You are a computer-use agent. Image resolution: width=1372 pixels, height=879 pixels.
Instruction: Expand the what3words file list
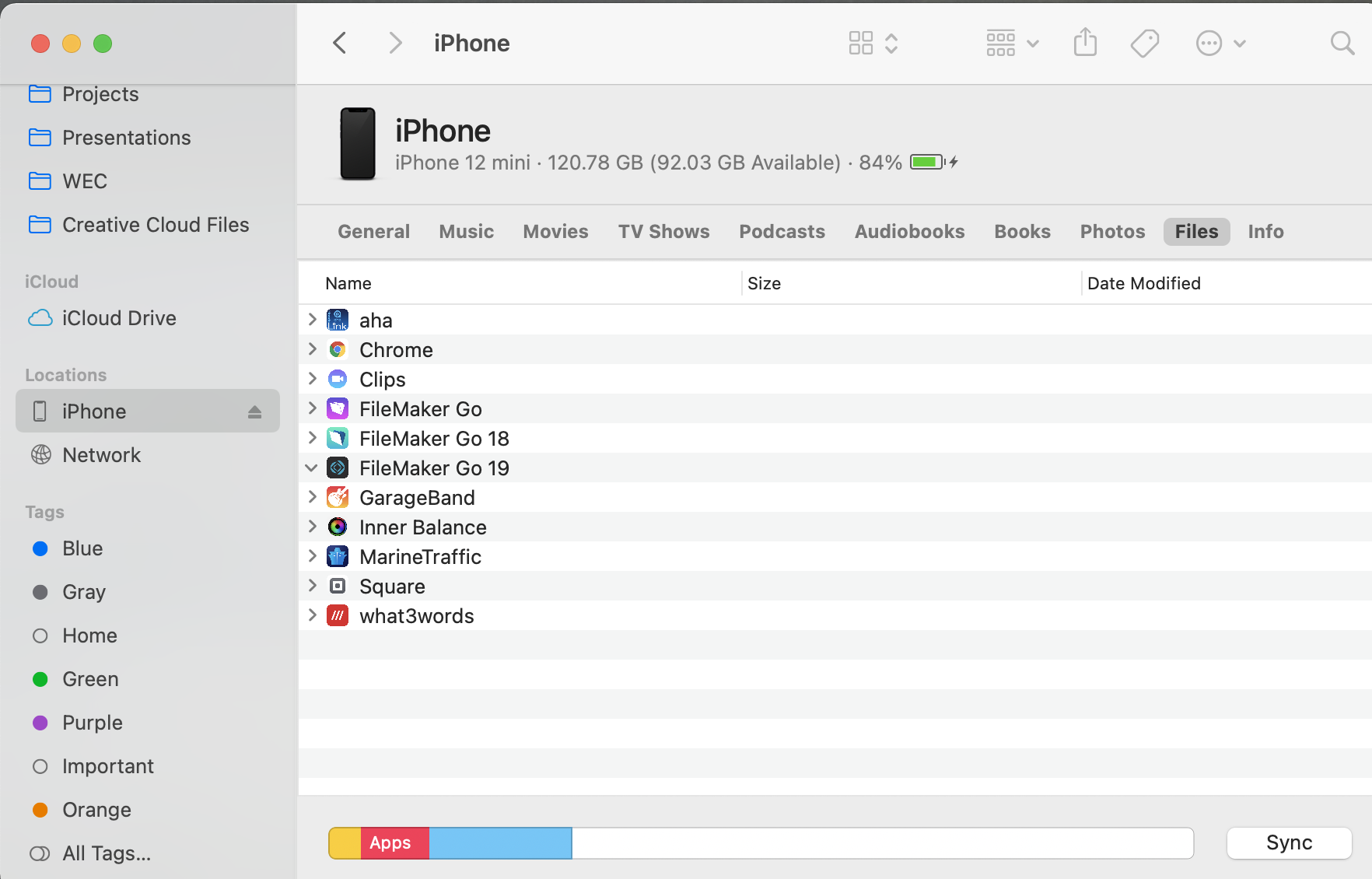[312, 615]
